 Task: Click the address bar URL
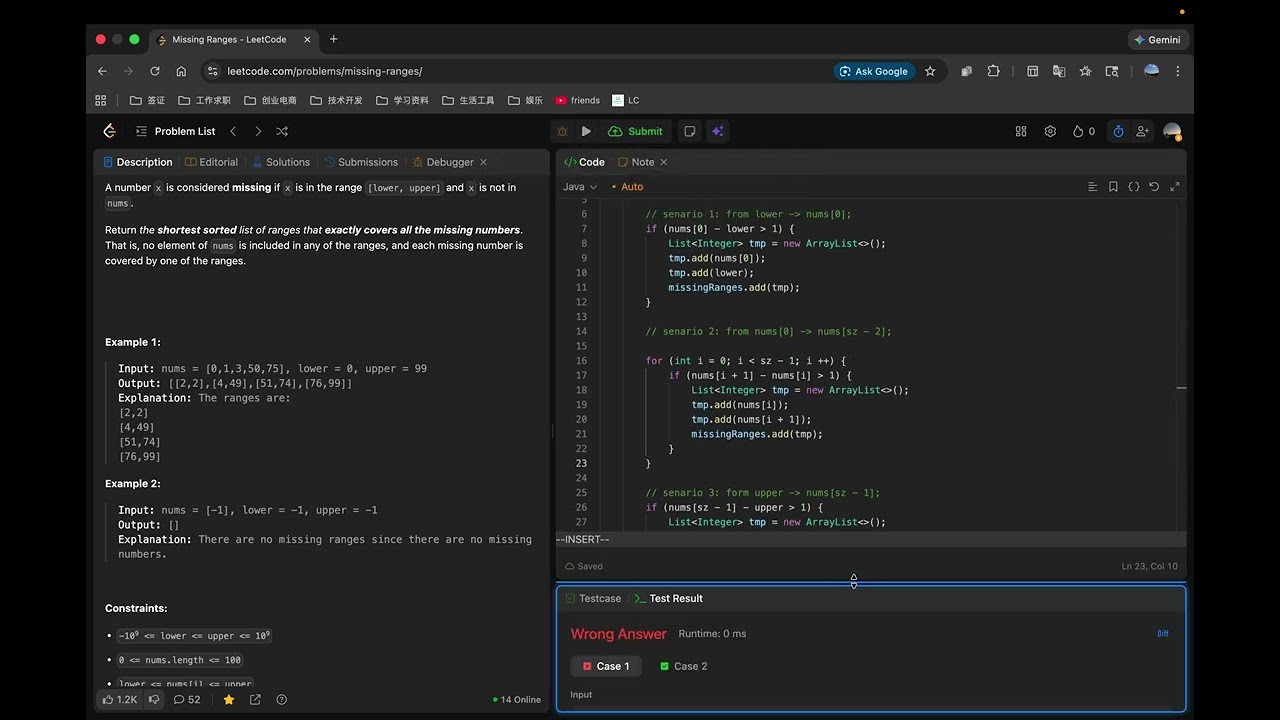click(x=325, y=71)
